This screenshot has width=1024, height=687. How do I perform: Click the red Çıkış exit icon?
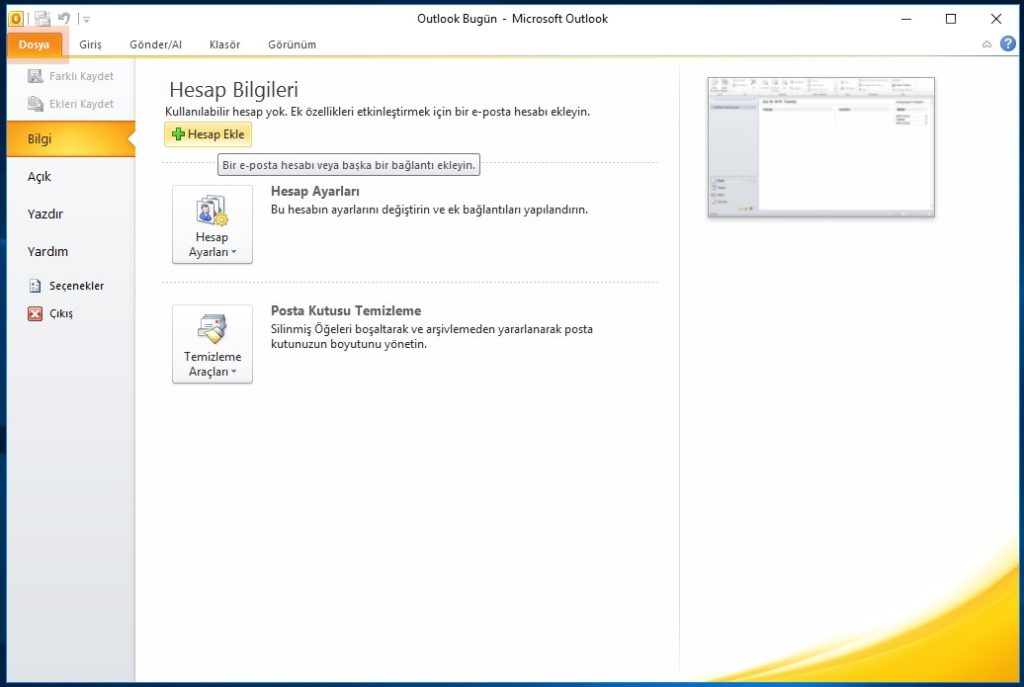[35, 313]
